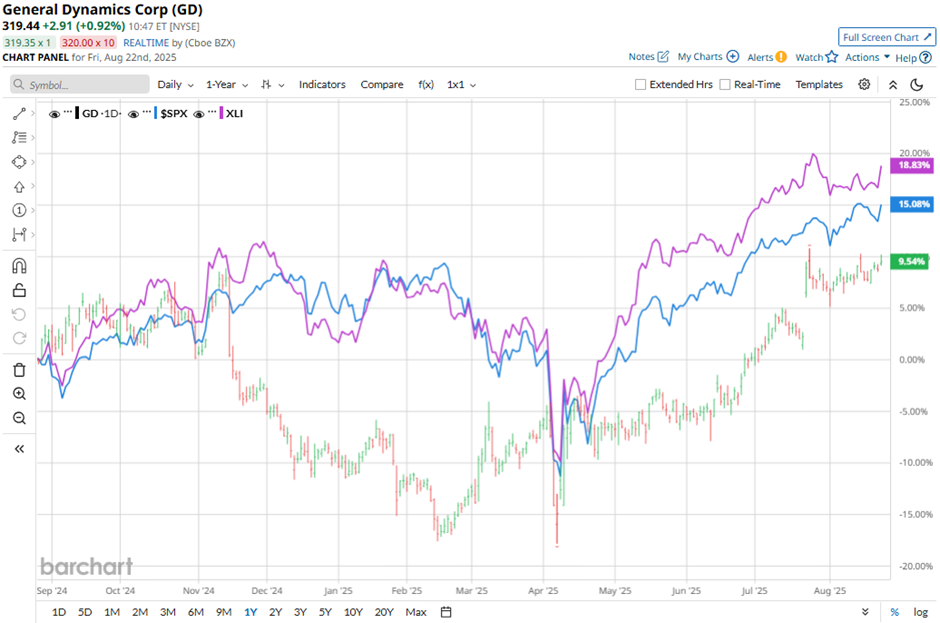The image size is (940, 623).
Task: Click the Watch star icon
Action: 831,57
